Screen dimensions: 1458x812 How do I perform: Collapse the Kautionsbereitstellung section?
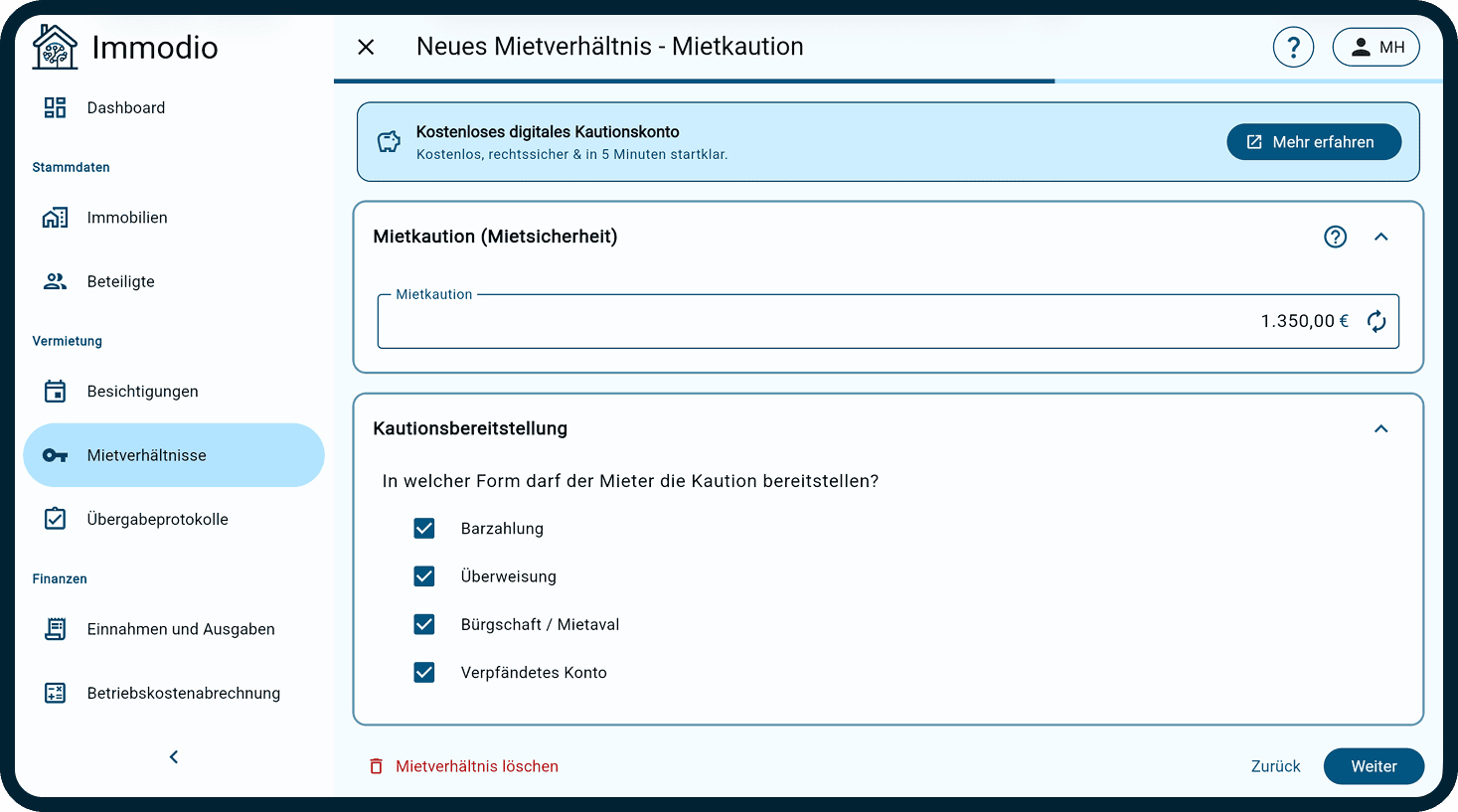[x=1380, y=428]
